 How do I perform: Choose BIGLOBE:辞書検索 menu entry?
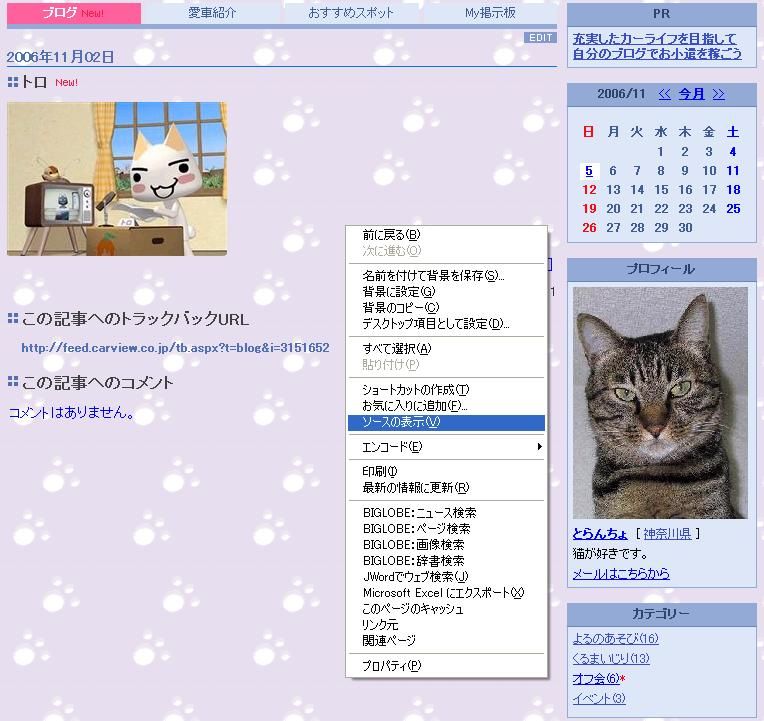click(x=446, y=561)
